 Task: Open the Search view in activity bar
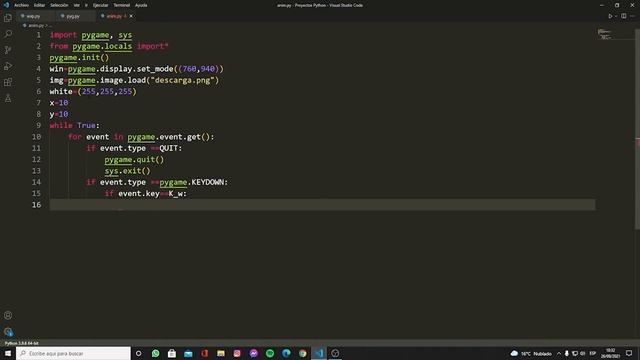pyautogui.click(x=8, y=34)
